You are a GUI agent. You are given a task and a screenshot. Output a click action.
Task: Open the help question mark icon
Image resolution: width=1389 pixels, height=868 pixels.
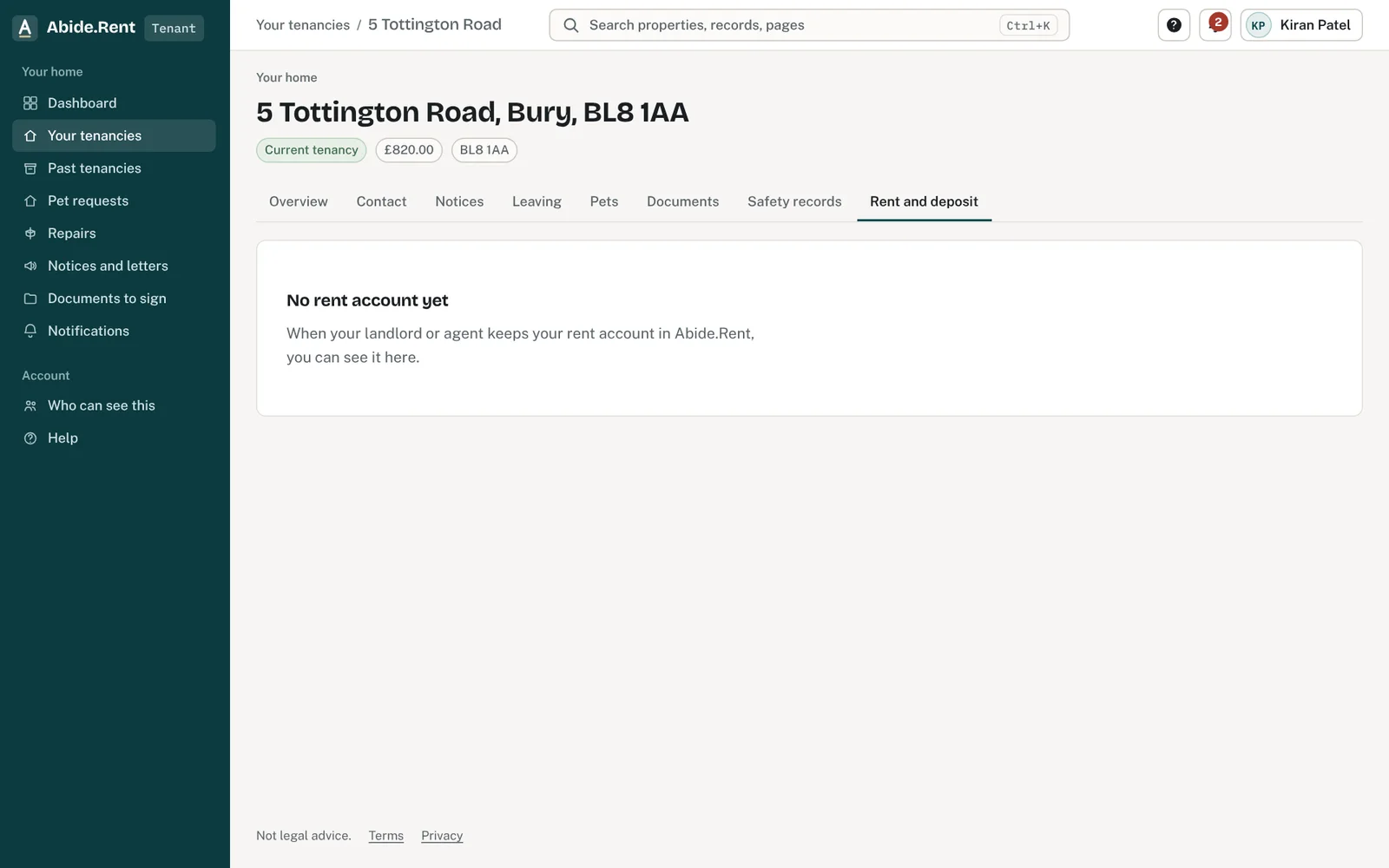pyautogui.click(x=1174, y=25)
